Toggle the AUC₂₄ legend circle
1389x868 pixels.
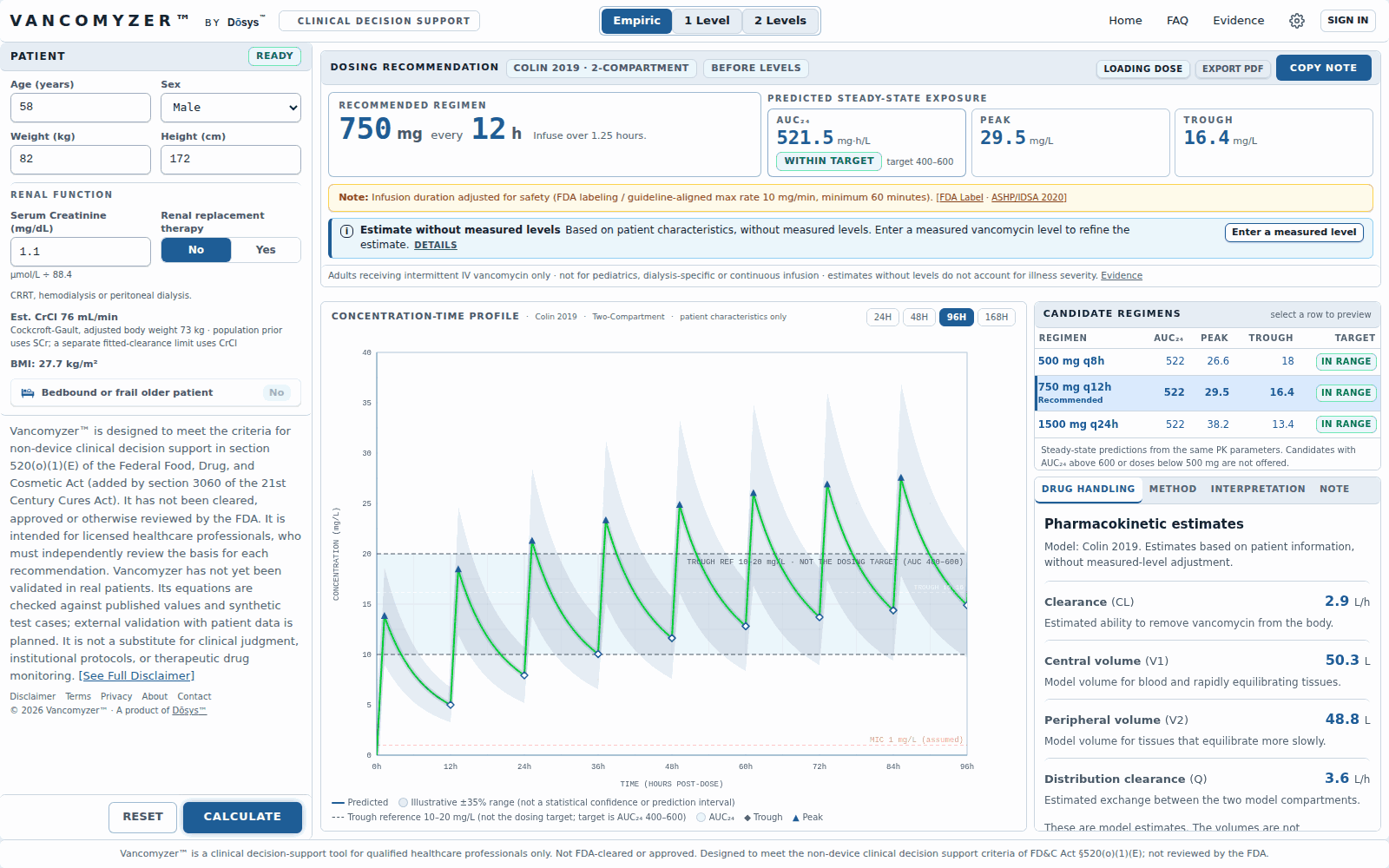(701, 818)
